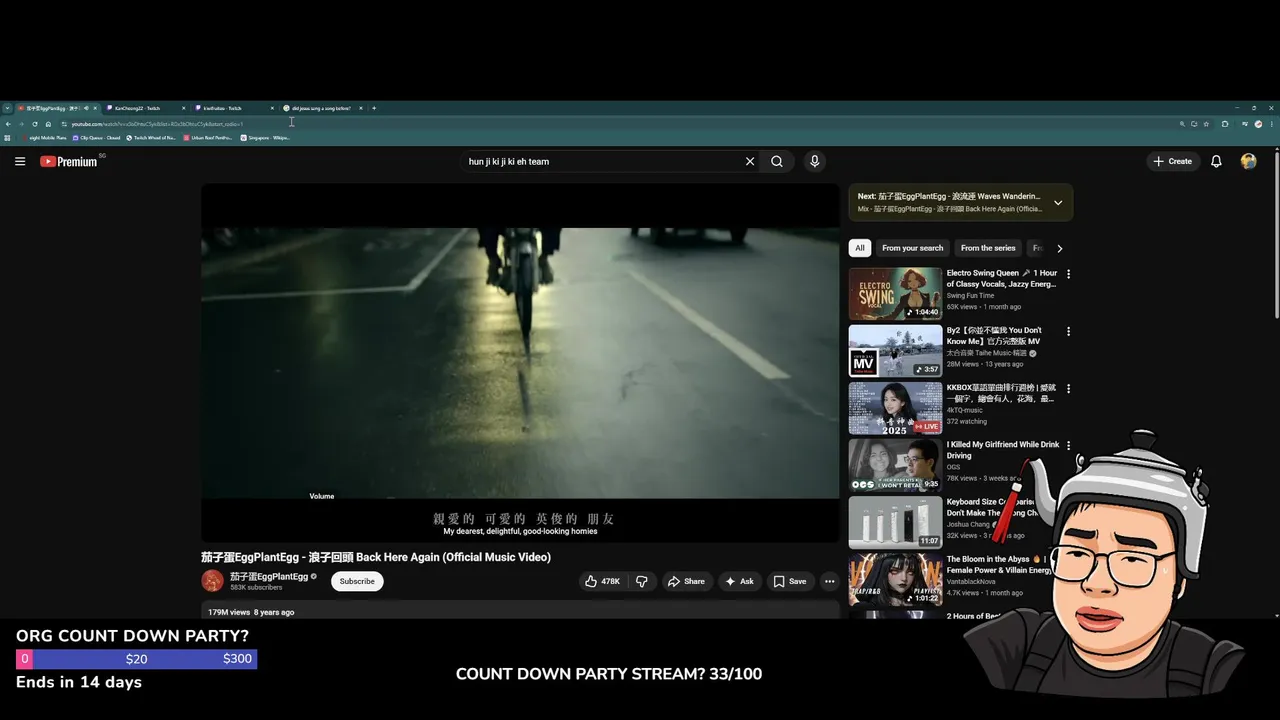1280x720 pixels.
Task: Open the 茄子蛋EggPlantEgg channel avatar
Action: click(x=212, y=581)
